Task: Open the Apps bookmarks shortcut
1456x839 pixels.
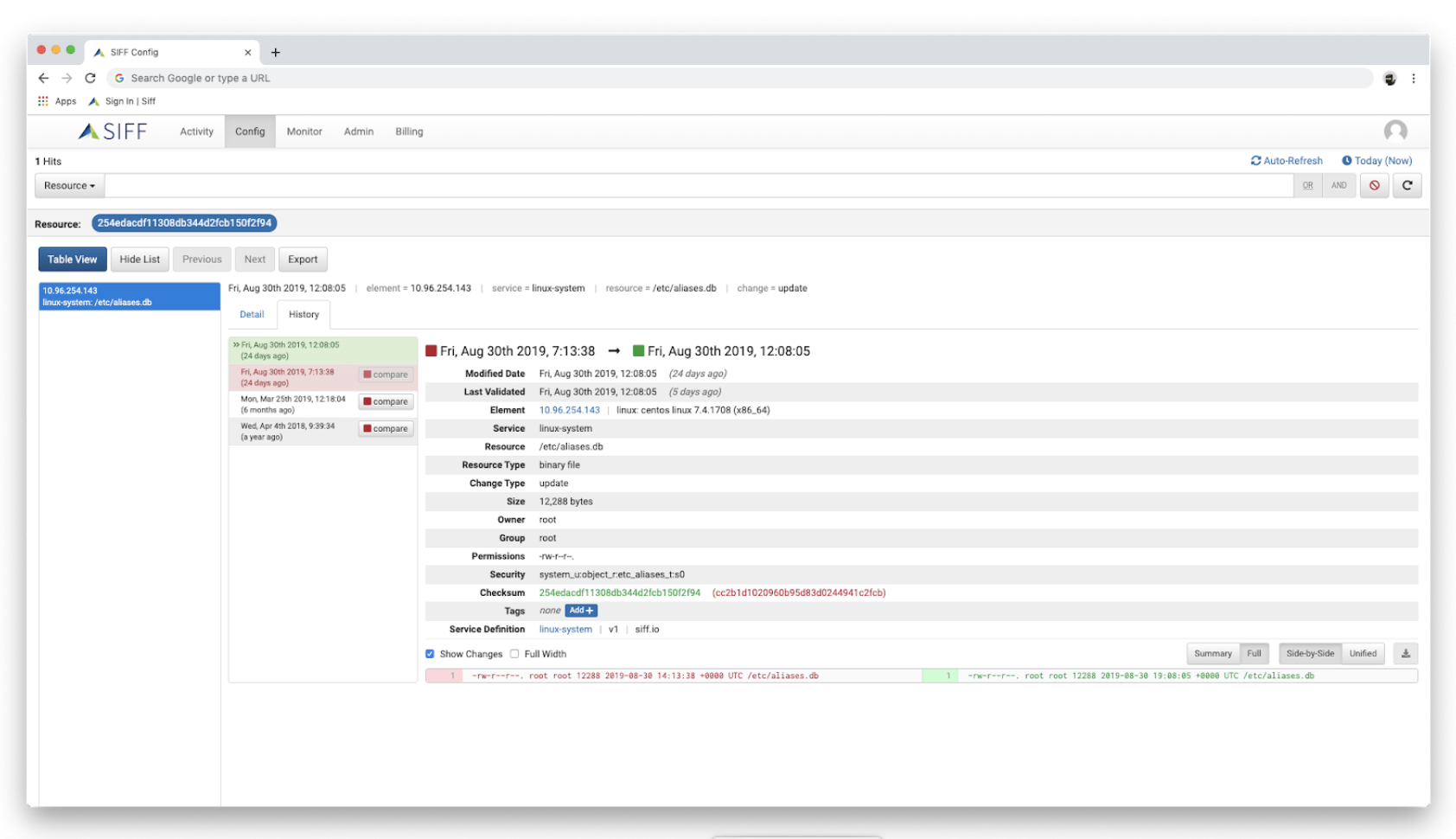Action: (x=57, y=101)
